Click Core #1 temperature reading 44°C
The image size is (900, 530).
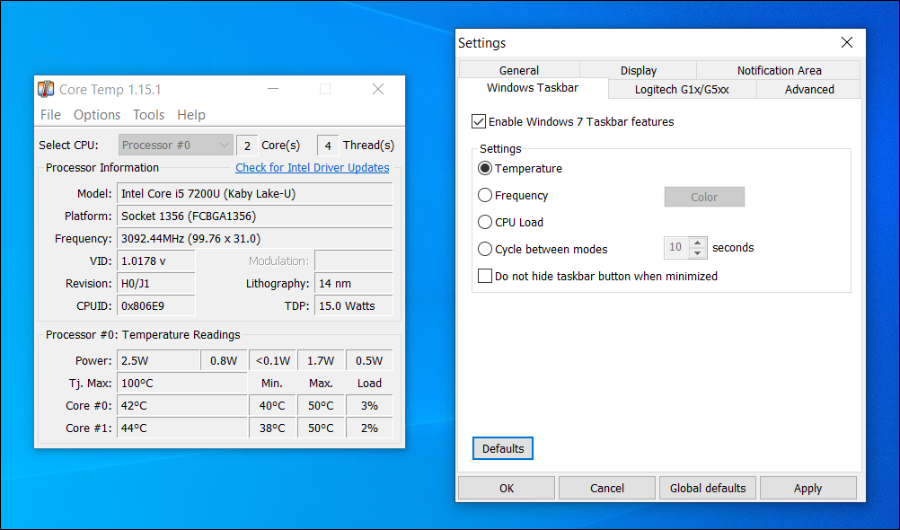(x=182, y=428)
